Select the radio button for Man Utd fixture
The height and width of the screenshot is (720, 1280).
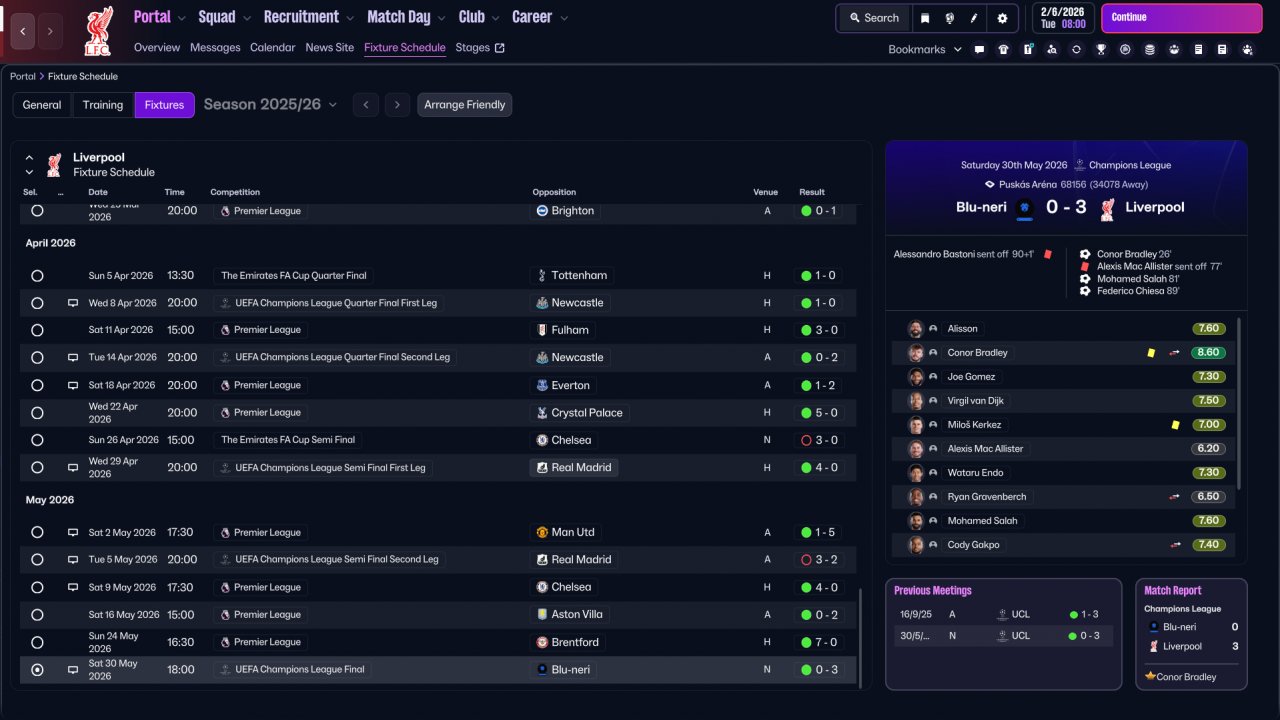(x=37, y=532)
